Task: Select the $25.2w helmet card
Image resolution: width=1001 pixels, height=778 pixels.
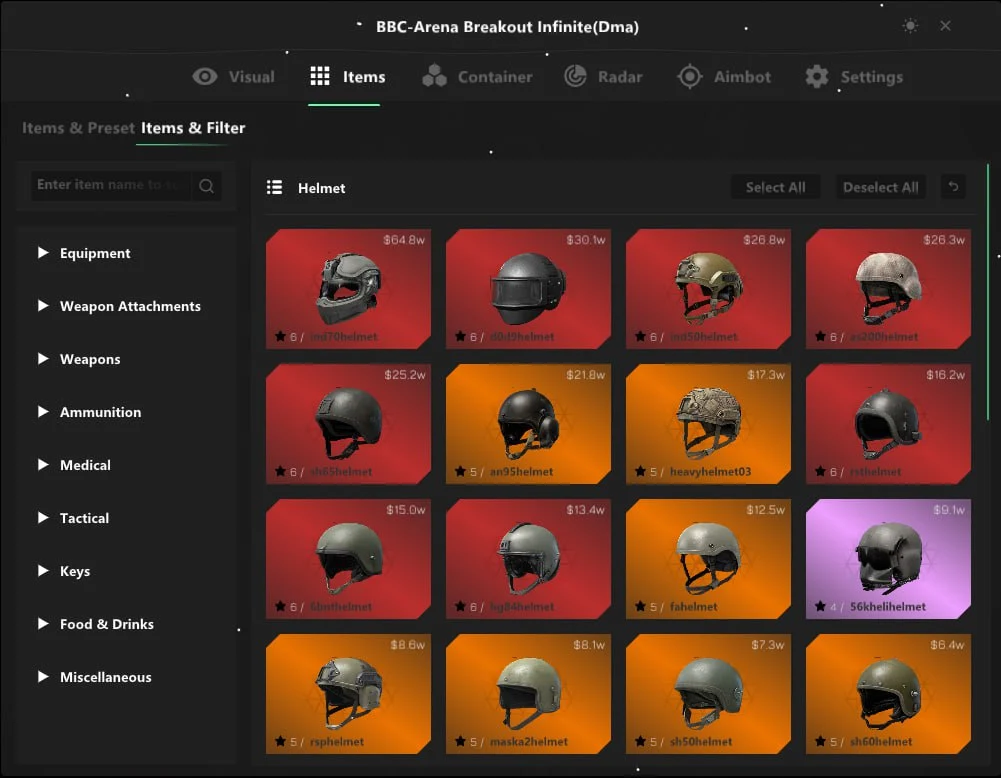Action: point(349,424)
